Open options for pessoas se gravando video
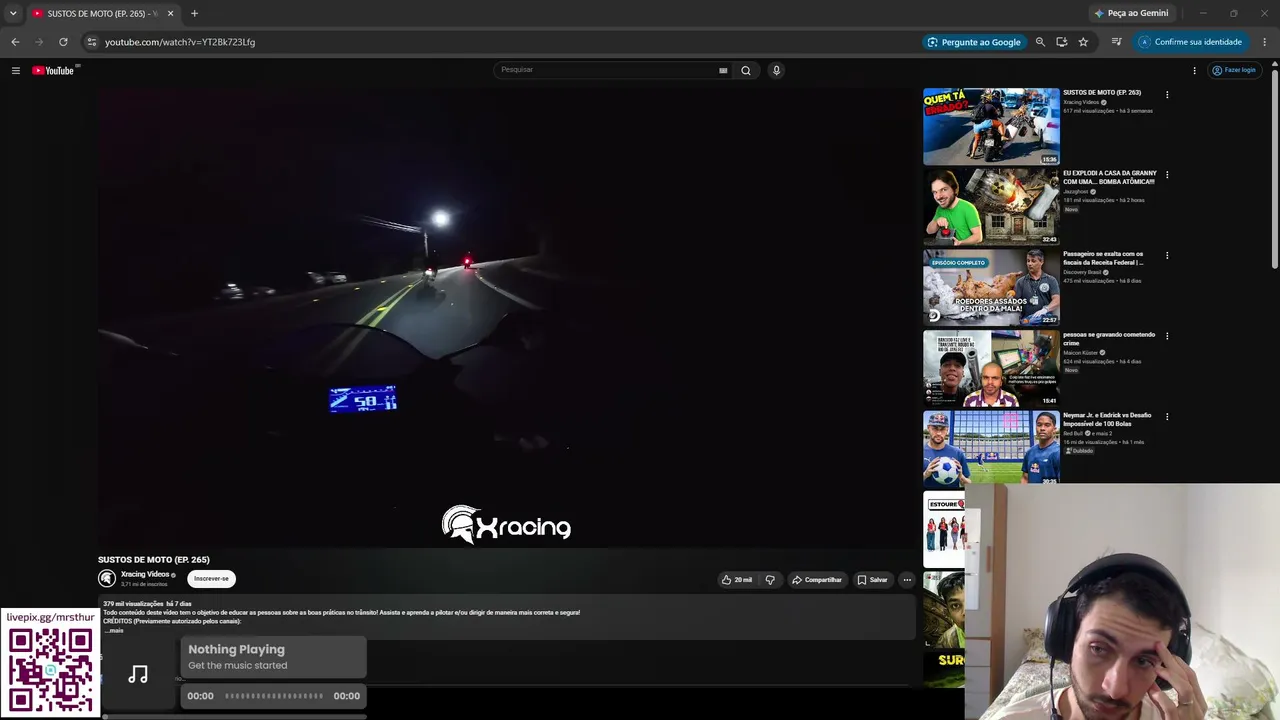 click(x=1167, y=336)
